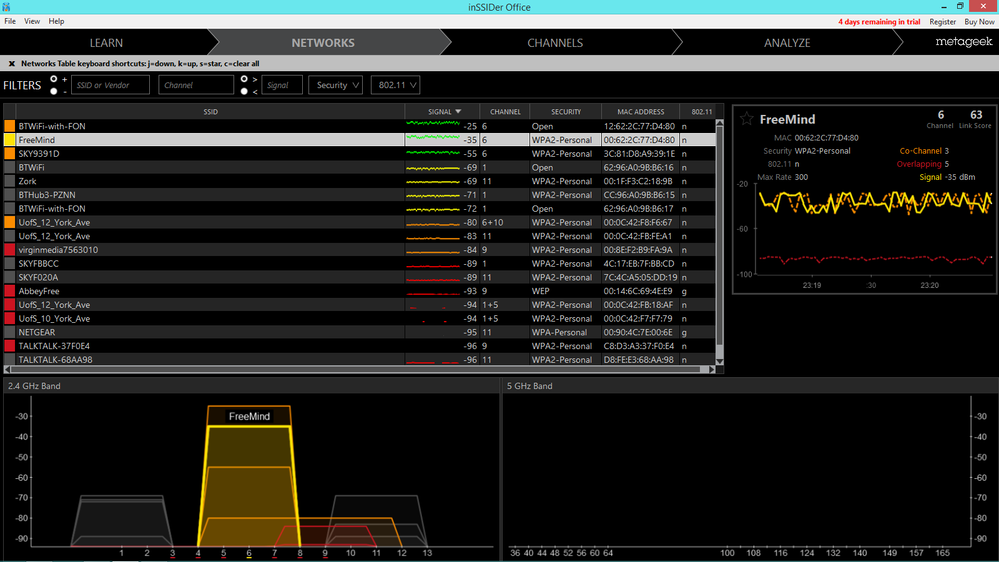Sort by the CHANNEL column header
Image resolution: width=999 pixels, height=562 pixels.
click(505, 112)
